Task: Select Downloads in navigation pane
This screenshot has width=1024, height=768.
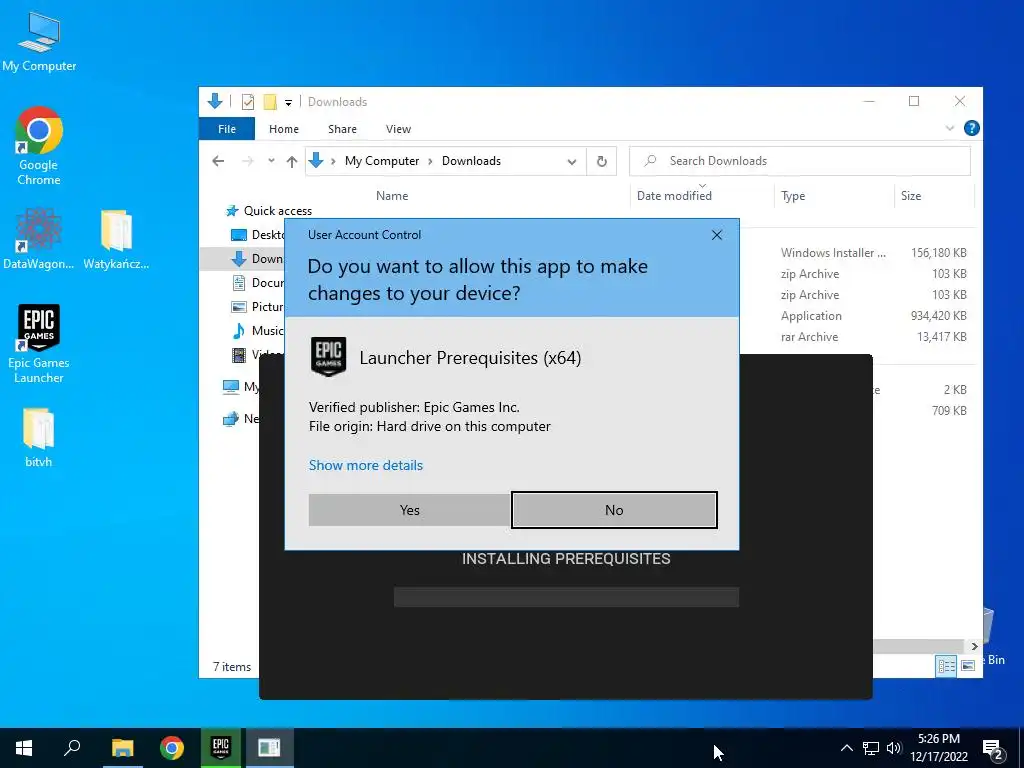Action: tap(257, 259)
